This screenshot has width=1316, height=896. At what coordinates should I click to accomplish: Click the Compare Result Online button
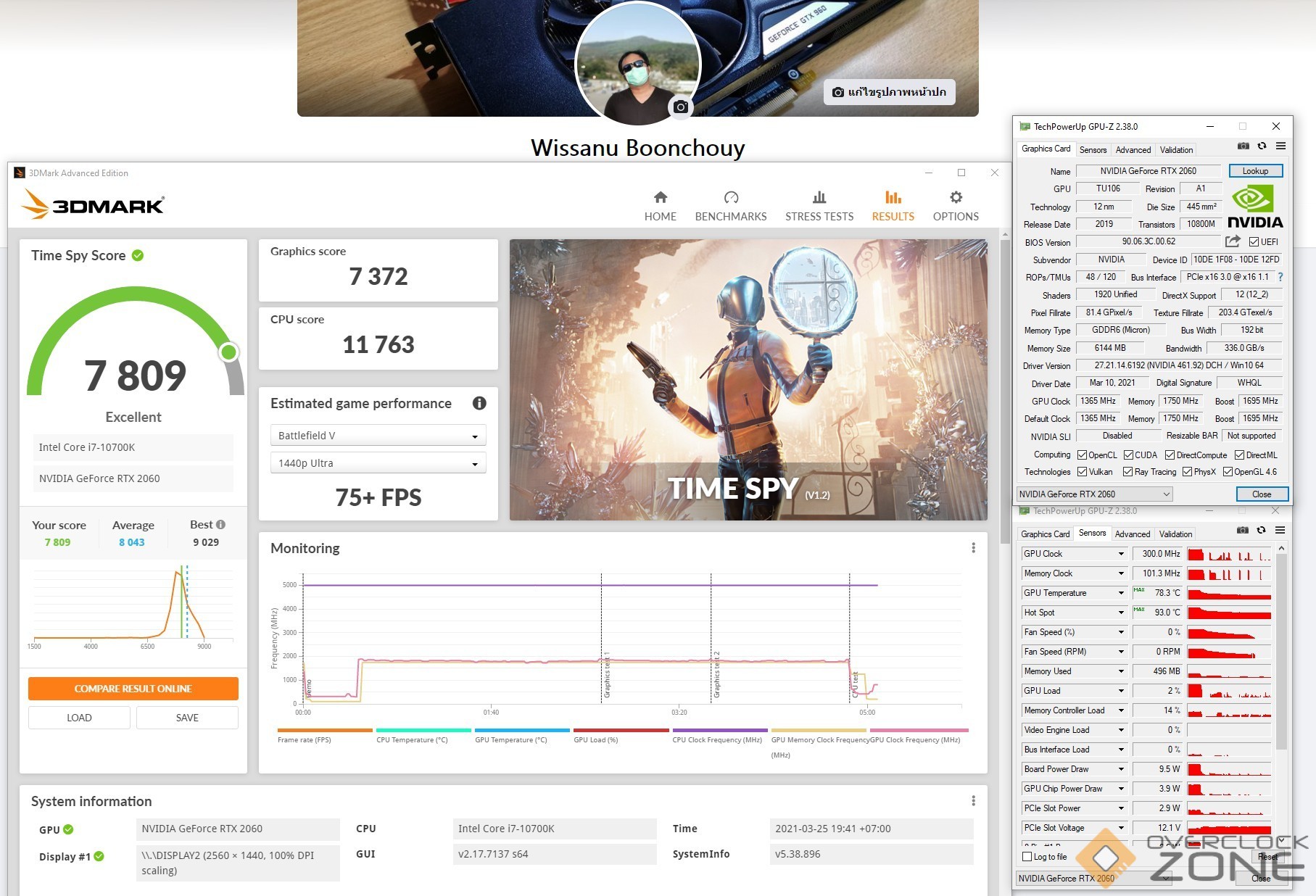tap(133, 689)
